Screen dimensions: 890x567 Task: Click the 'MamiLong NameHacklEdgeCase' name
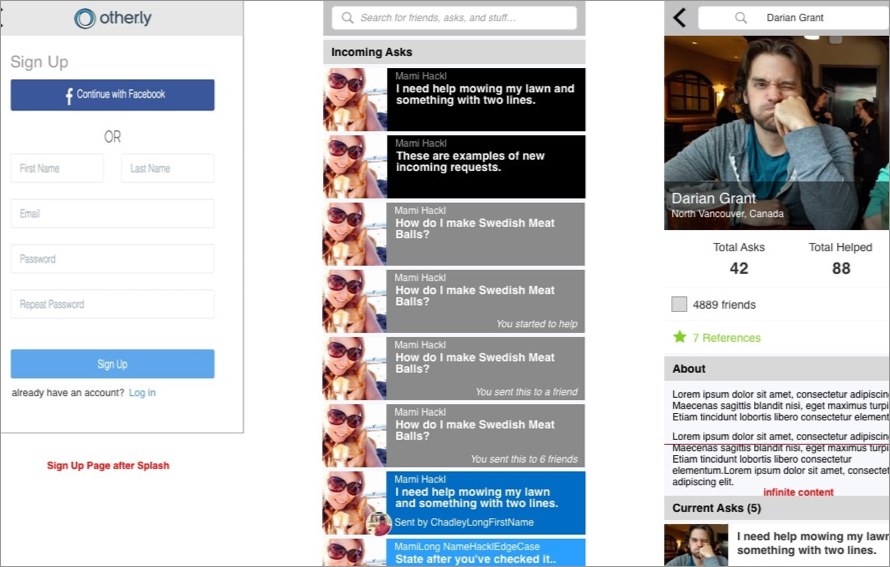click(x=467, y=547)
